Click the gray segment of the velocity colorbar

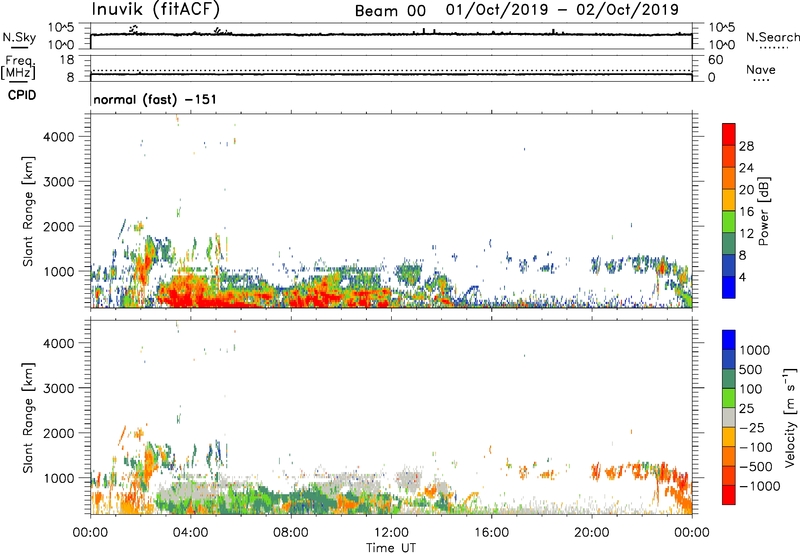(x=729, y=417)
